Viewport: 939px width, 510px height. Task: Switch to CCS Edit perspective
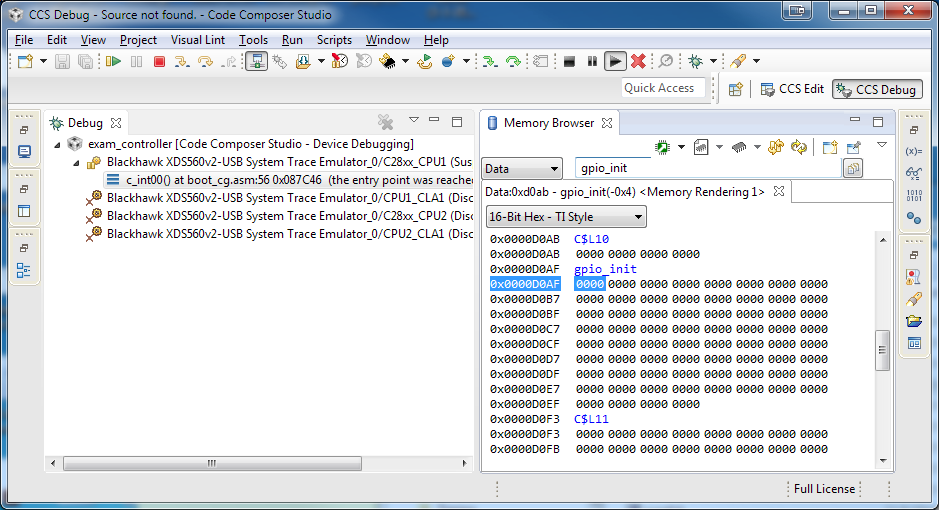coord(792,89)
